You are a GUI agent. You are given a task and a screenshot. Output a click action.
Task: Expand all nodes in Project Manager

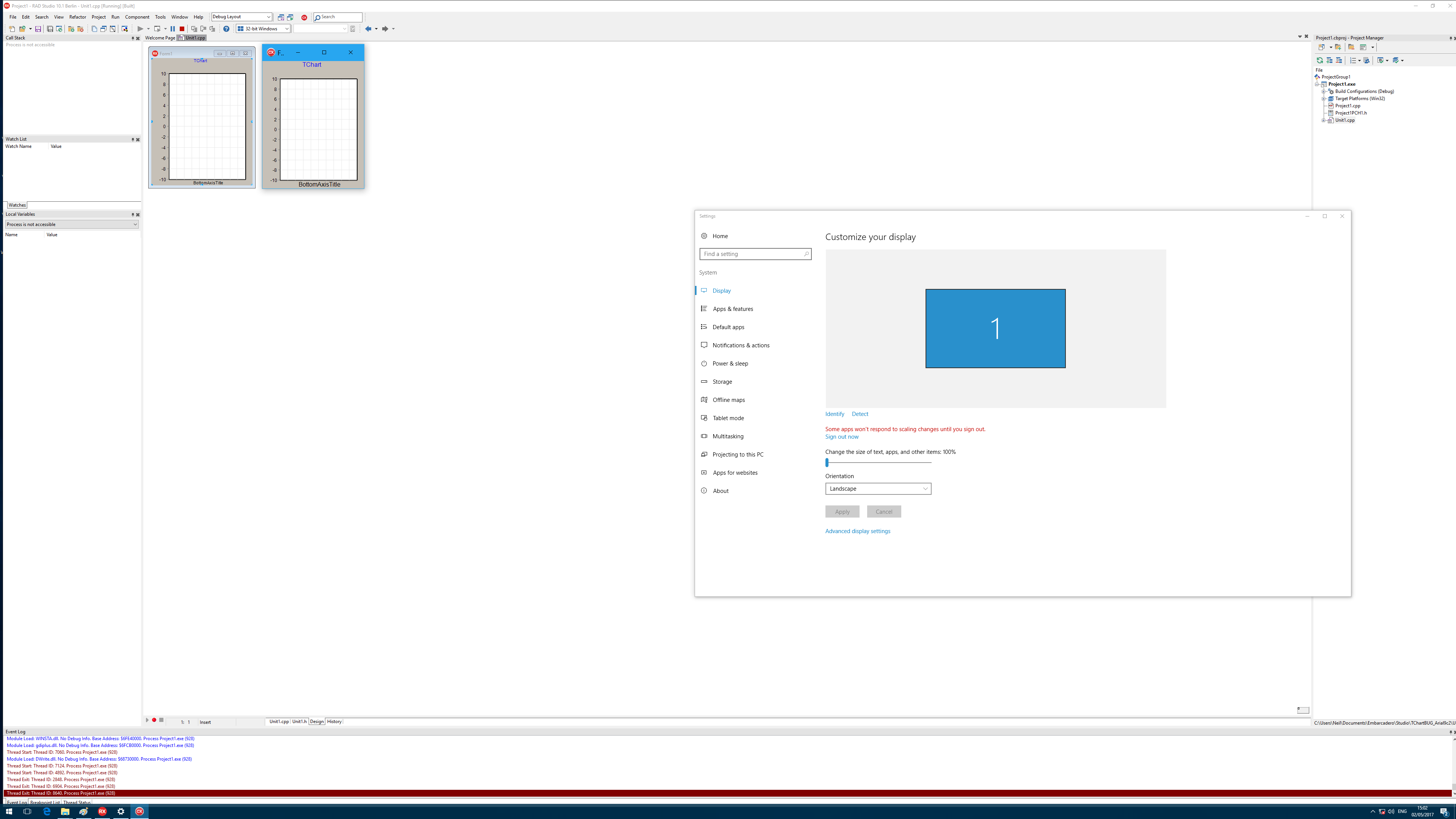coord(1329,60)
